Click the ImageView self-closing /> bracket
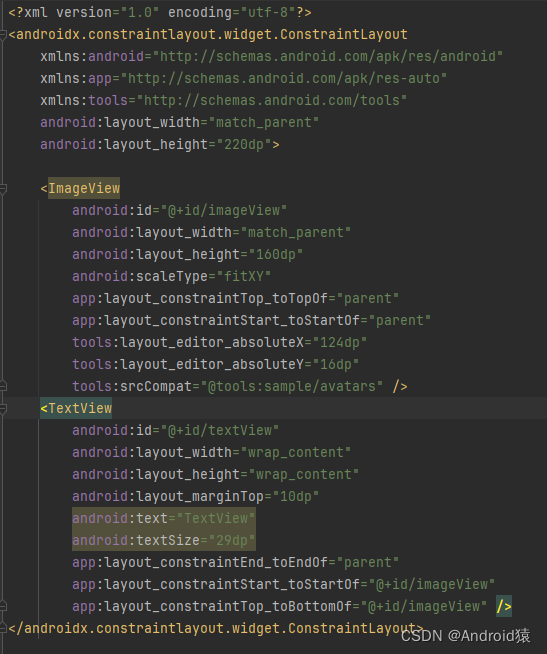 (x=400, y=387)
